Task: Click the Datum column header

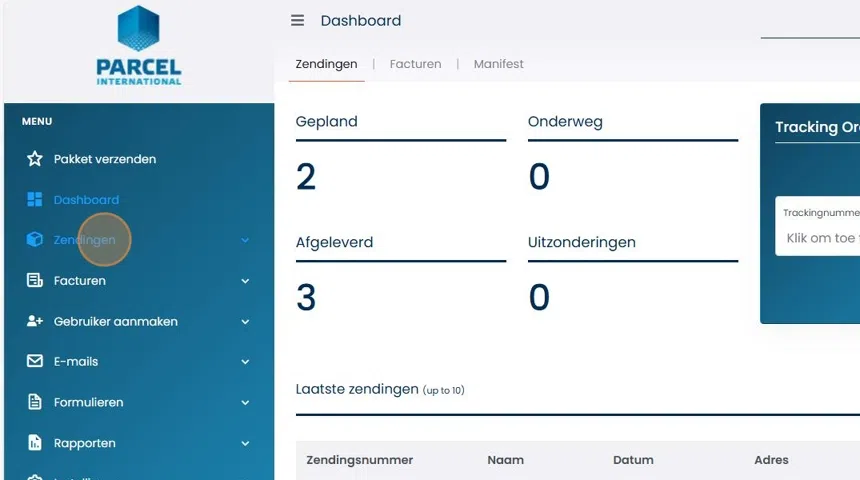Action: coord(633,460)
